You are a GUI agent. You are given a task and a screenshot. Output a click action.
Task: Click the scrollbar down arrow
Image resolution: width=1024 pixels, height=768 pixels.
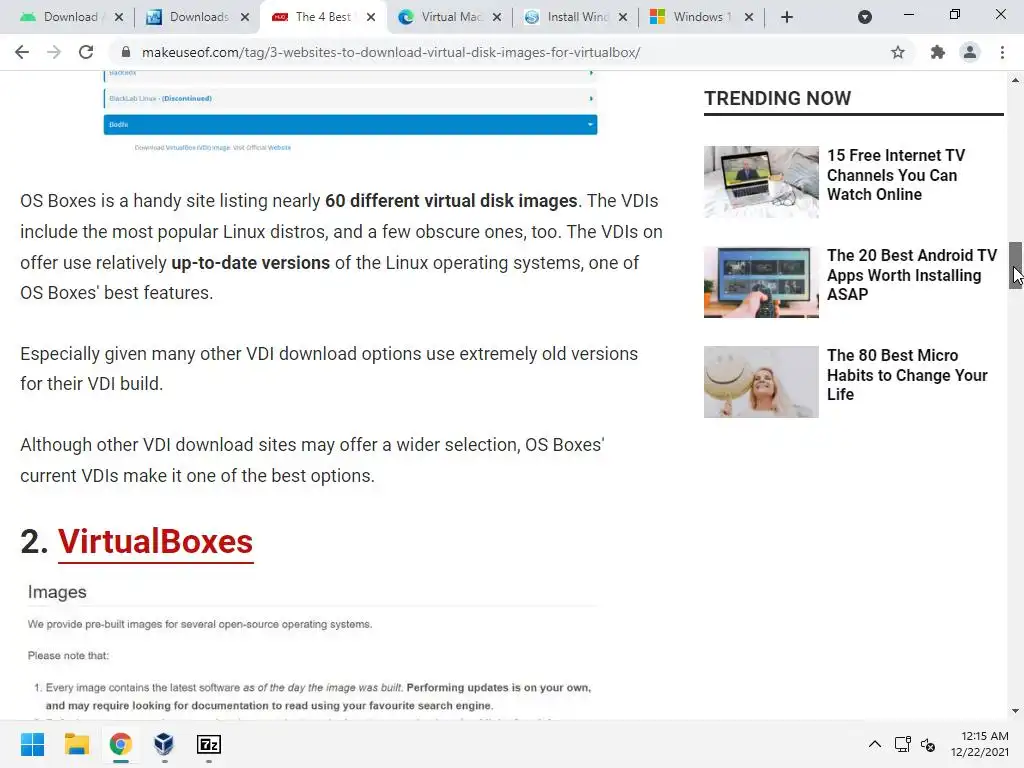click(1016, 711)
